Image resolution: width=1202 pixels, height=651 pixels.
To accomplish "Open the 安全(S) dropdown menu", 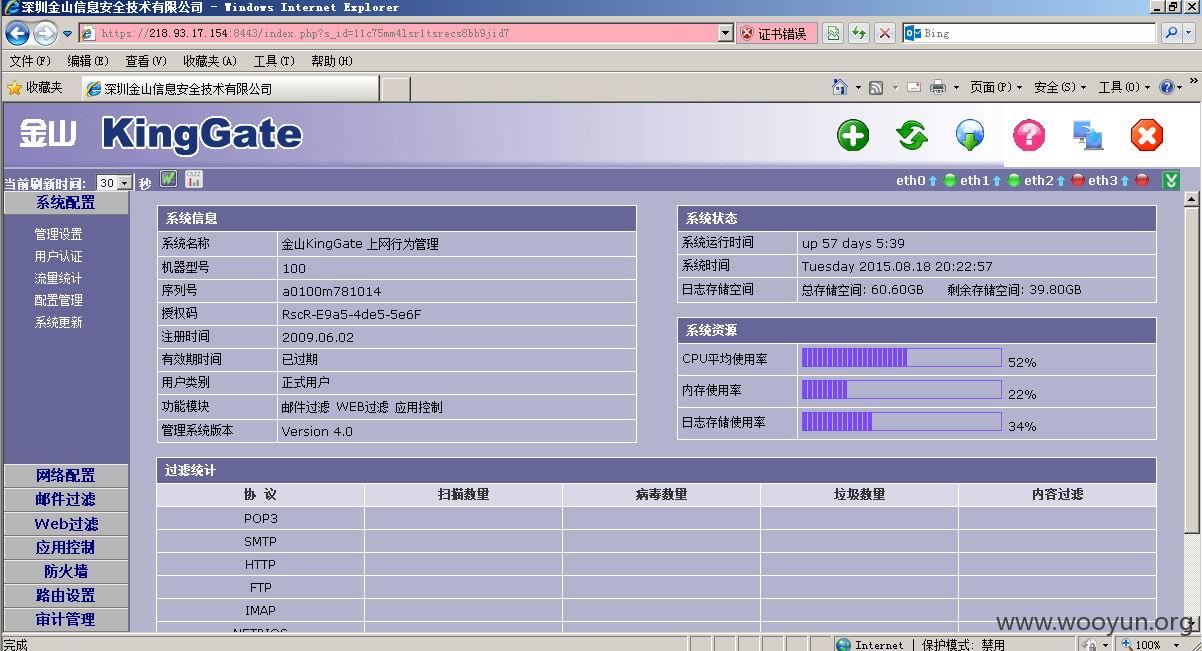I will pos(1060,88).
